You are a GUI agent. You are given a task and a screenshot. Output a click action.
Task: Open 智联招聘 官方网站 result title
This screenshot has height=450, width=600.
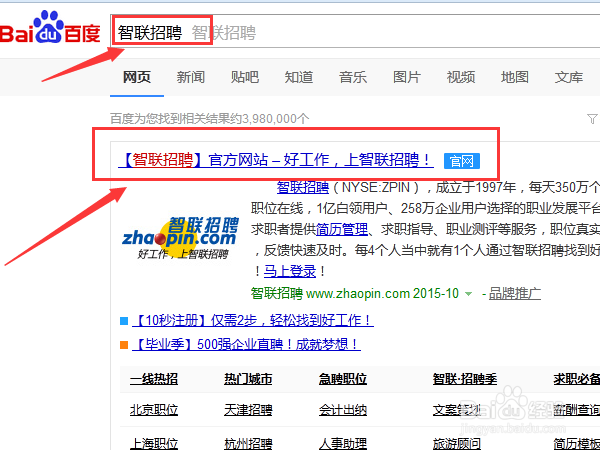(276, 160)
